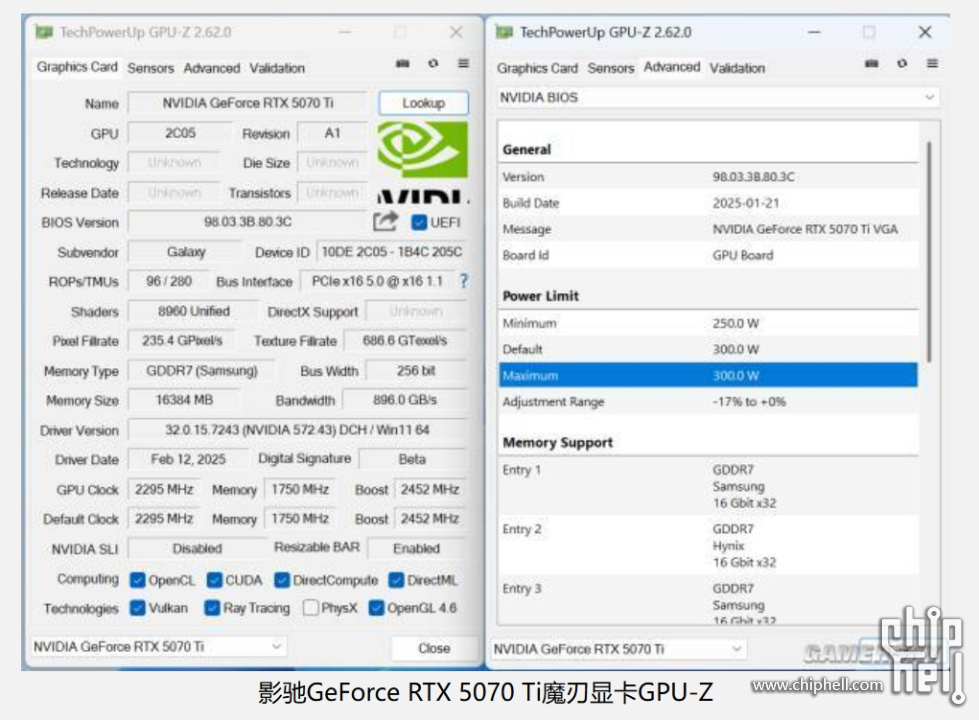Viewport: 979px width, 720px height.
Task: Open the hamburger menu in left GPU-Z window
Action: pyautogui.click(x=463, y=63)
